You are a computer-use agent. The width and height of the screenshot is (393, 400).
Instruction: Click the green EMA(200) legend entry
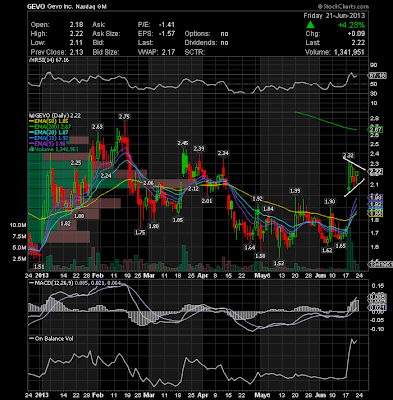pos(50,127)
